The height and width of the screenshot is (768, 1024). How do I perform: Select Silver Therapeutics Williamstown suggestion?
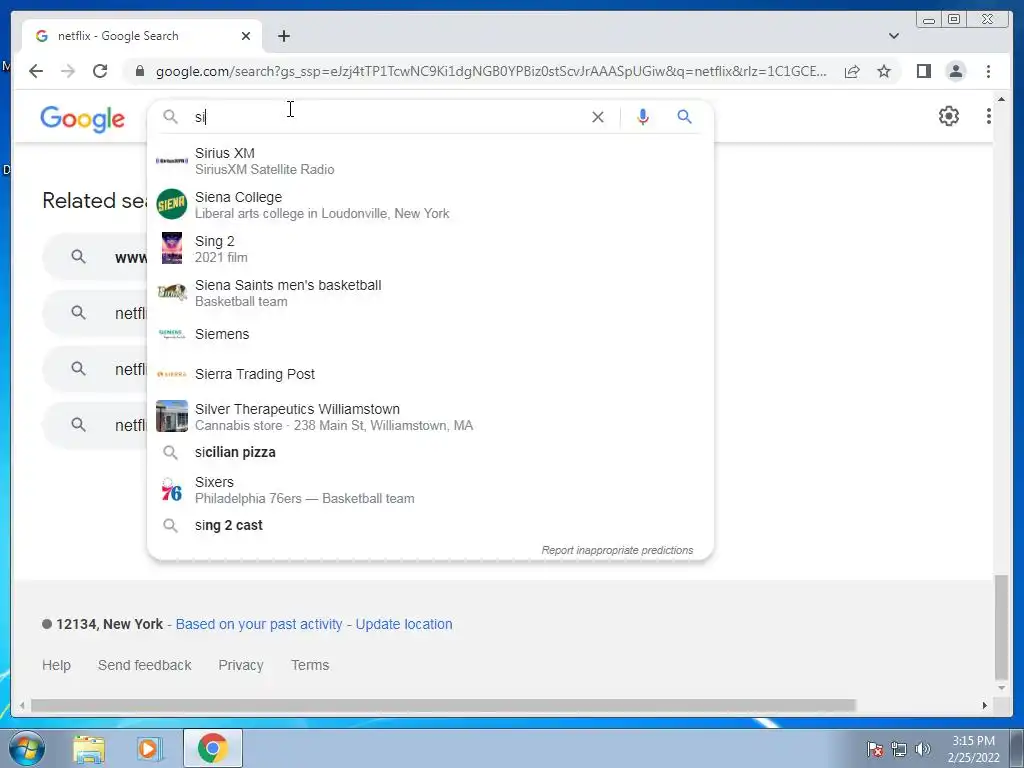(x=430, y=417)
